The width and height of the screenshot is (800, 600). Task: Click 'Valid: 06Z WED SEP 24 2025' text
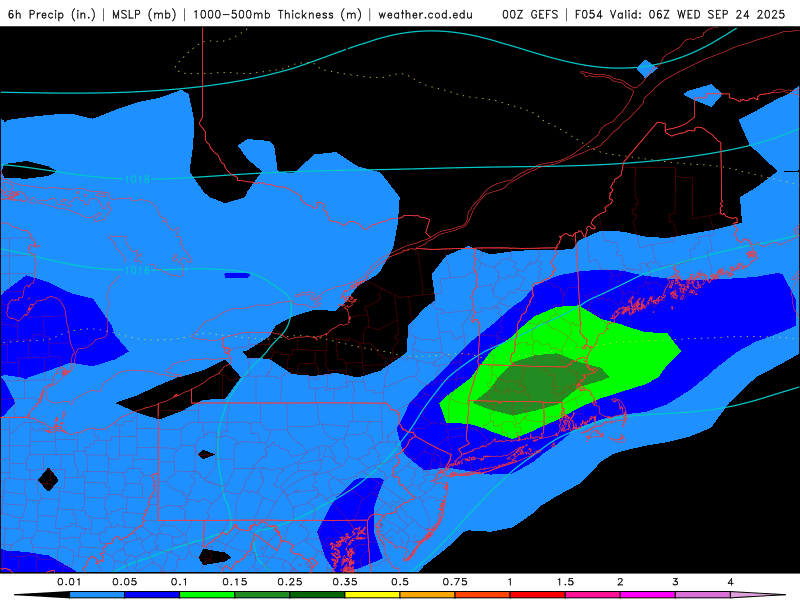click(696, 14)
